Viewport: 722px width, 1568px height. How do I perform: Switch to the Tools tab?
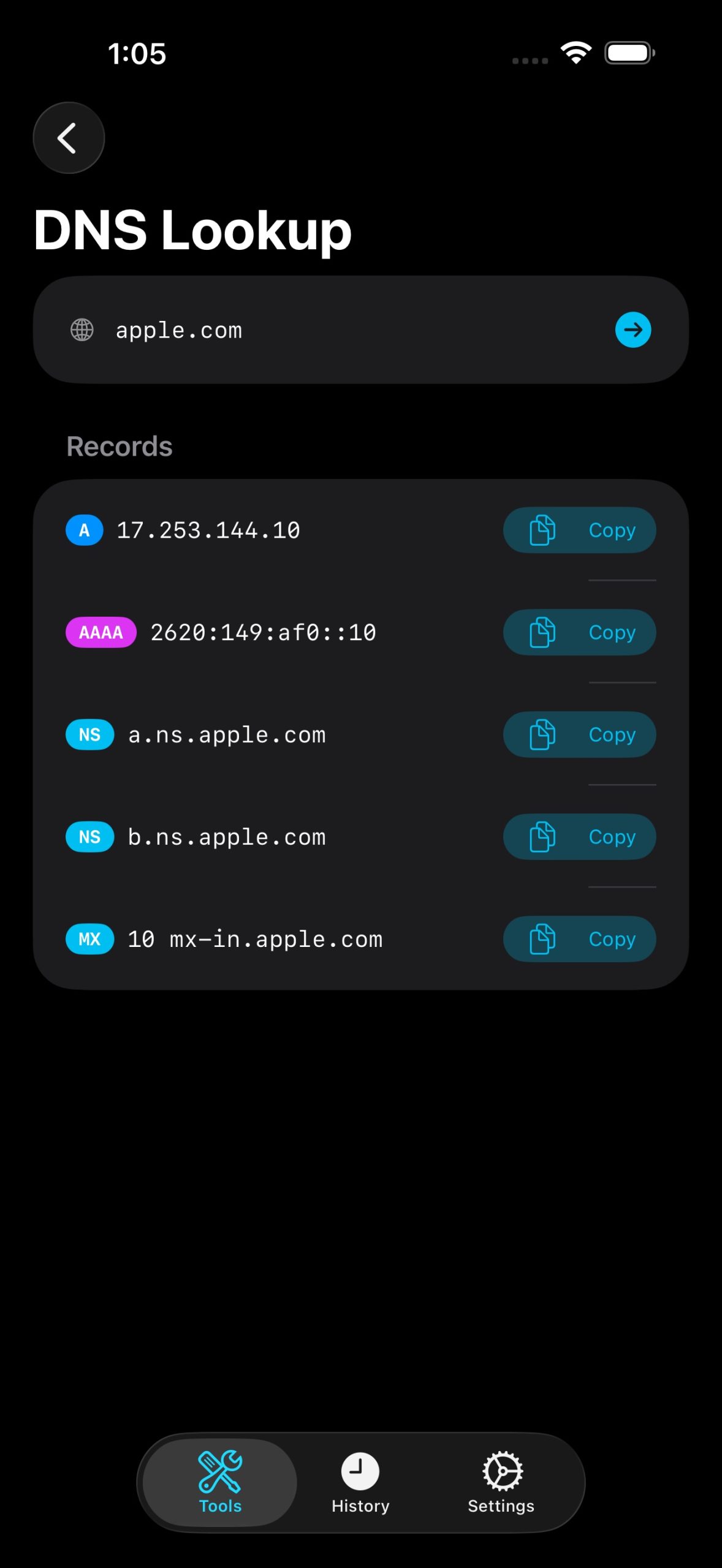220,1482
